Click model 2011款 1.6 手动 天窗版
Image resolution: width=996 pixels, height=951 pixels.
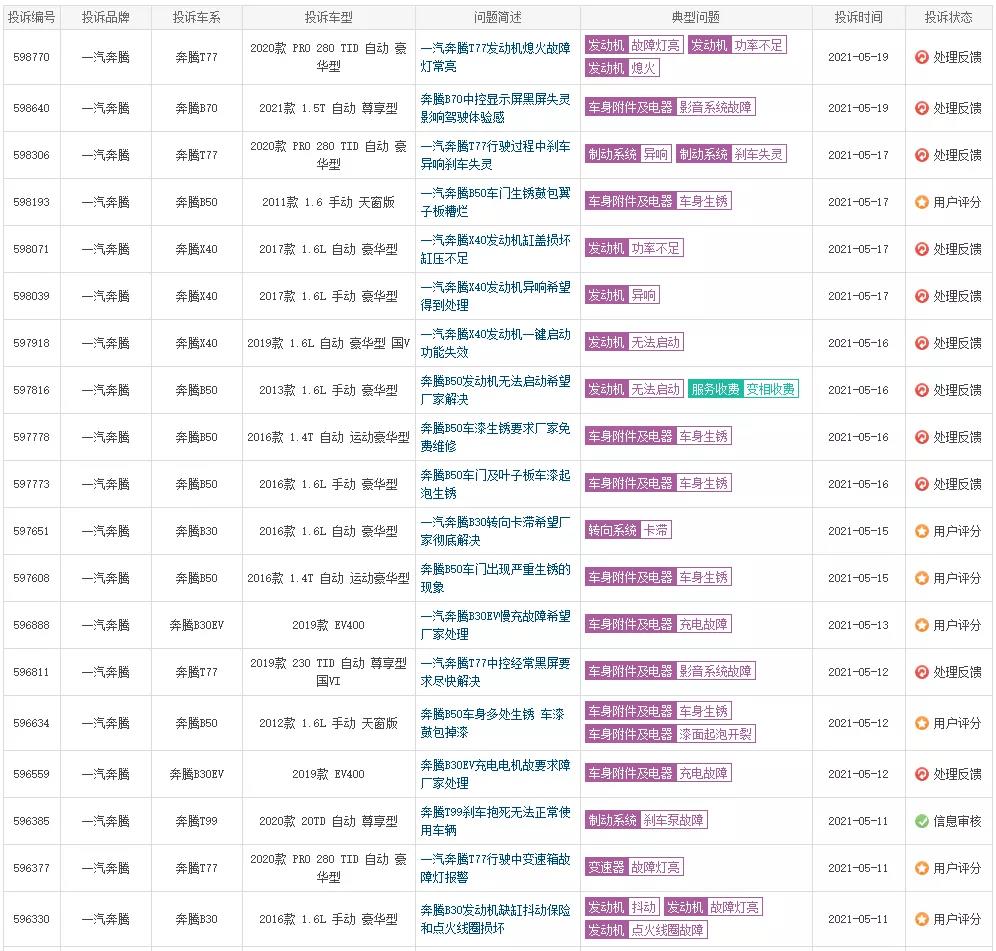(x=328, y=202)
